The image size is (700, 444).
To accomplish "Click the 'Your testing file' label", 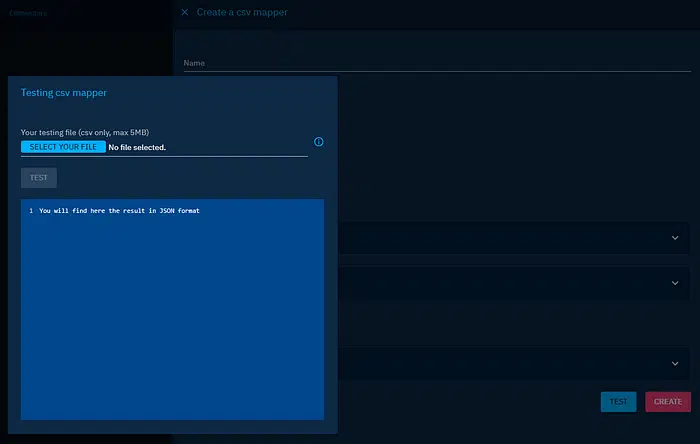I will pyautogui.click(x=85, y=132).
